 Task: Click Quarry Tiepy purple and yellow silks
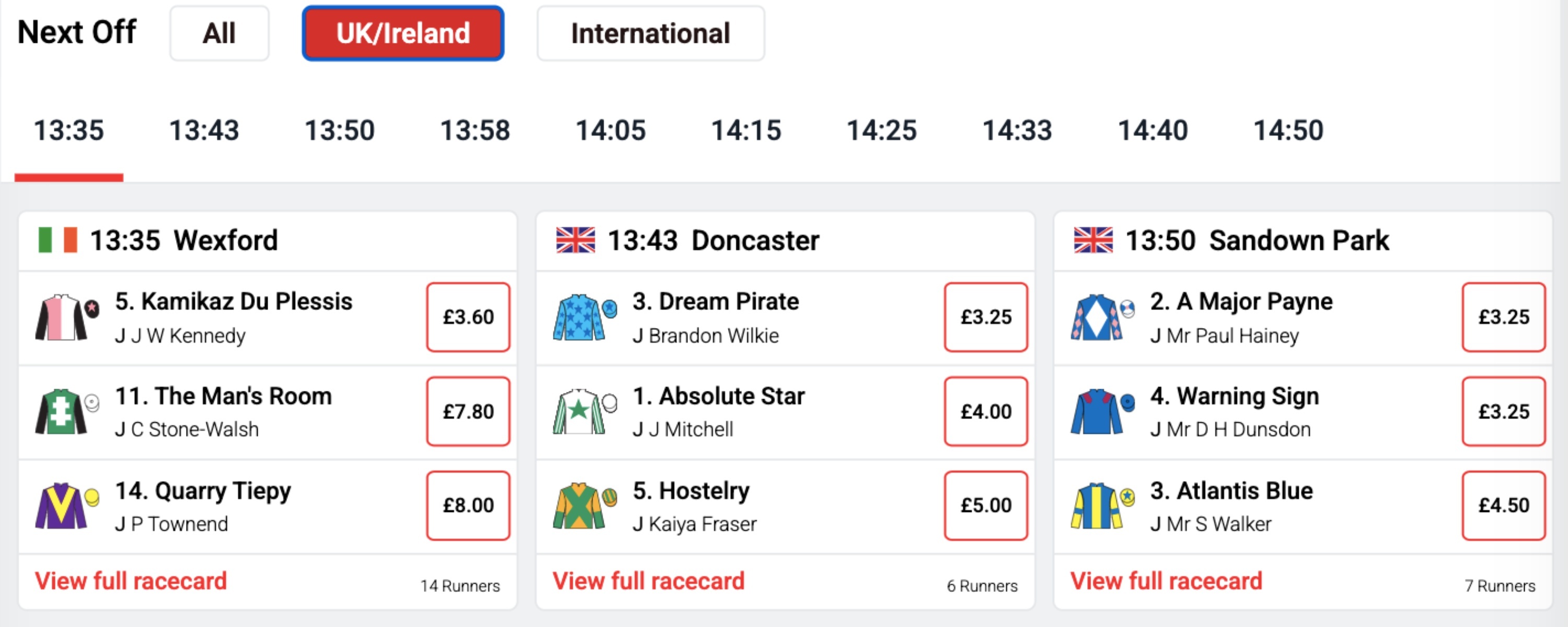click(x=66, y=506)
